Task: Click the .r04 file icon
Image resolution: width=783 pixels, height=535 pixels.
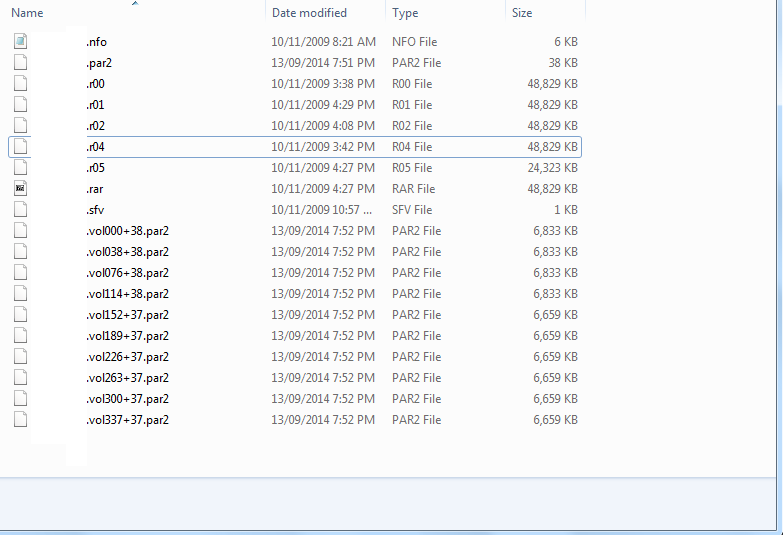Action: point(20,146)
